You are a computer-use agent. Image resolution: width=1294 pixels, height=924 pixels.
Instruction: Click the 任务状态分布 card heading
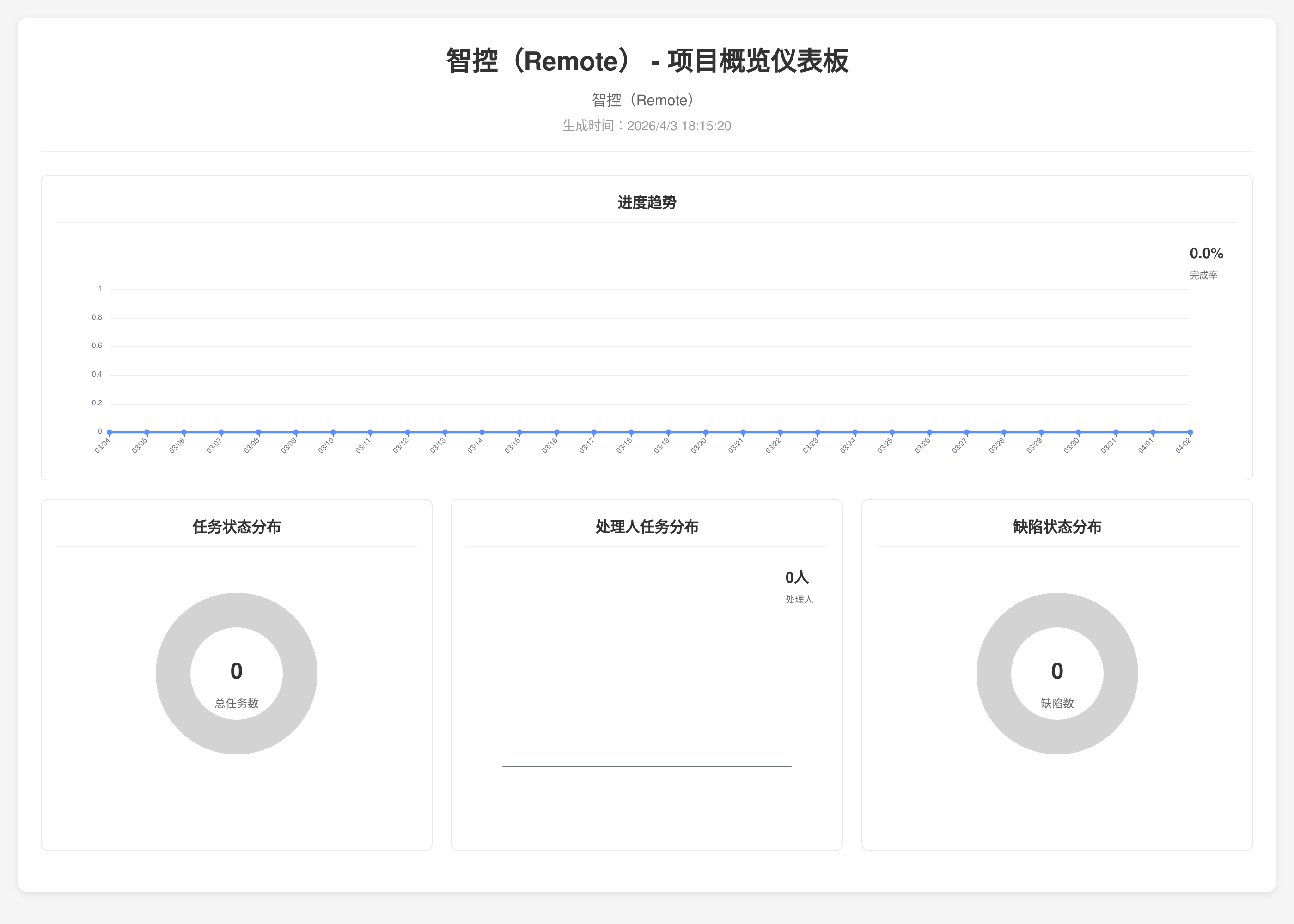click(237, 527)
